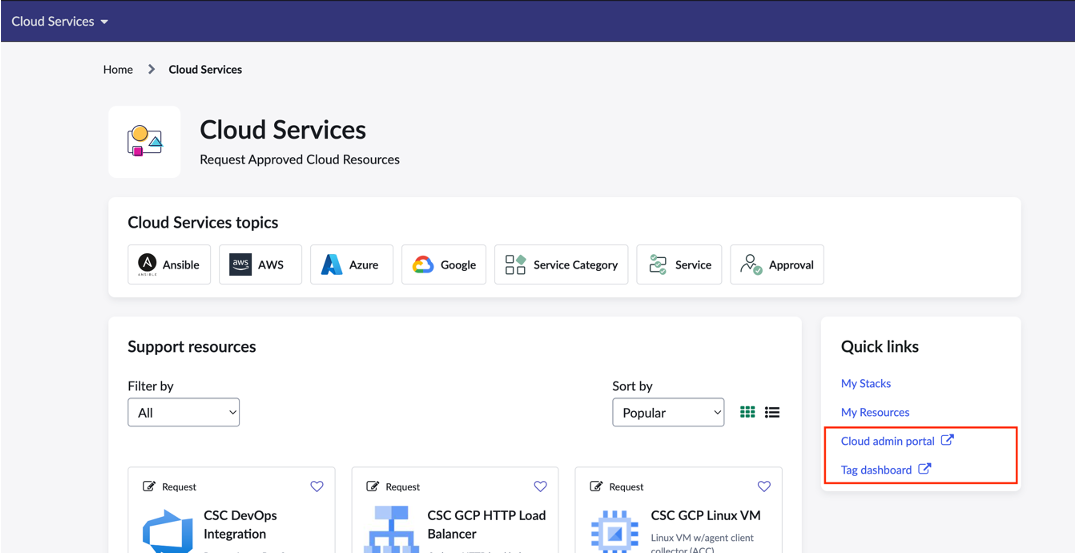1076x554 pixels.
Task: Go to Home in the breadcrumb
Action: pyautogui.click(x=118, y=70)
